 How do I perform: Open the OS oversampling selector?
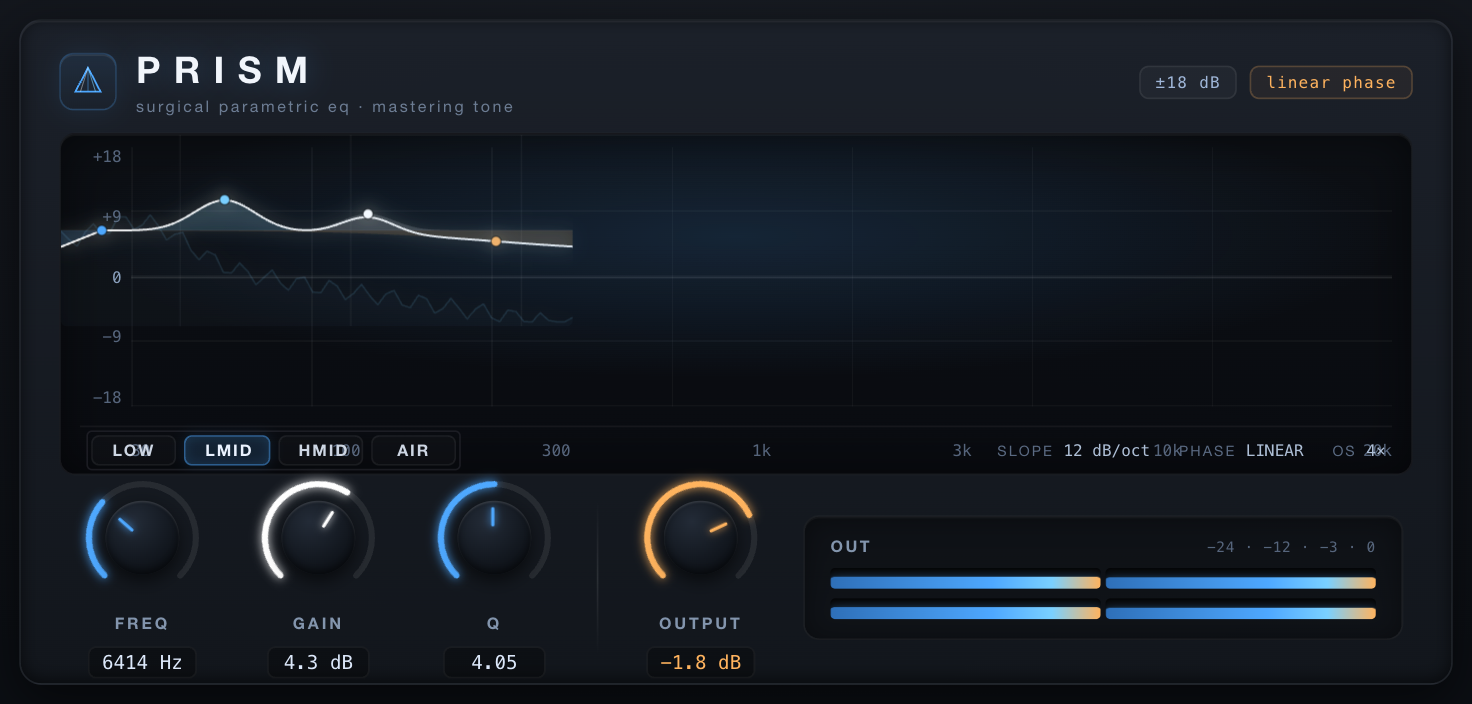click(1360, 451)
